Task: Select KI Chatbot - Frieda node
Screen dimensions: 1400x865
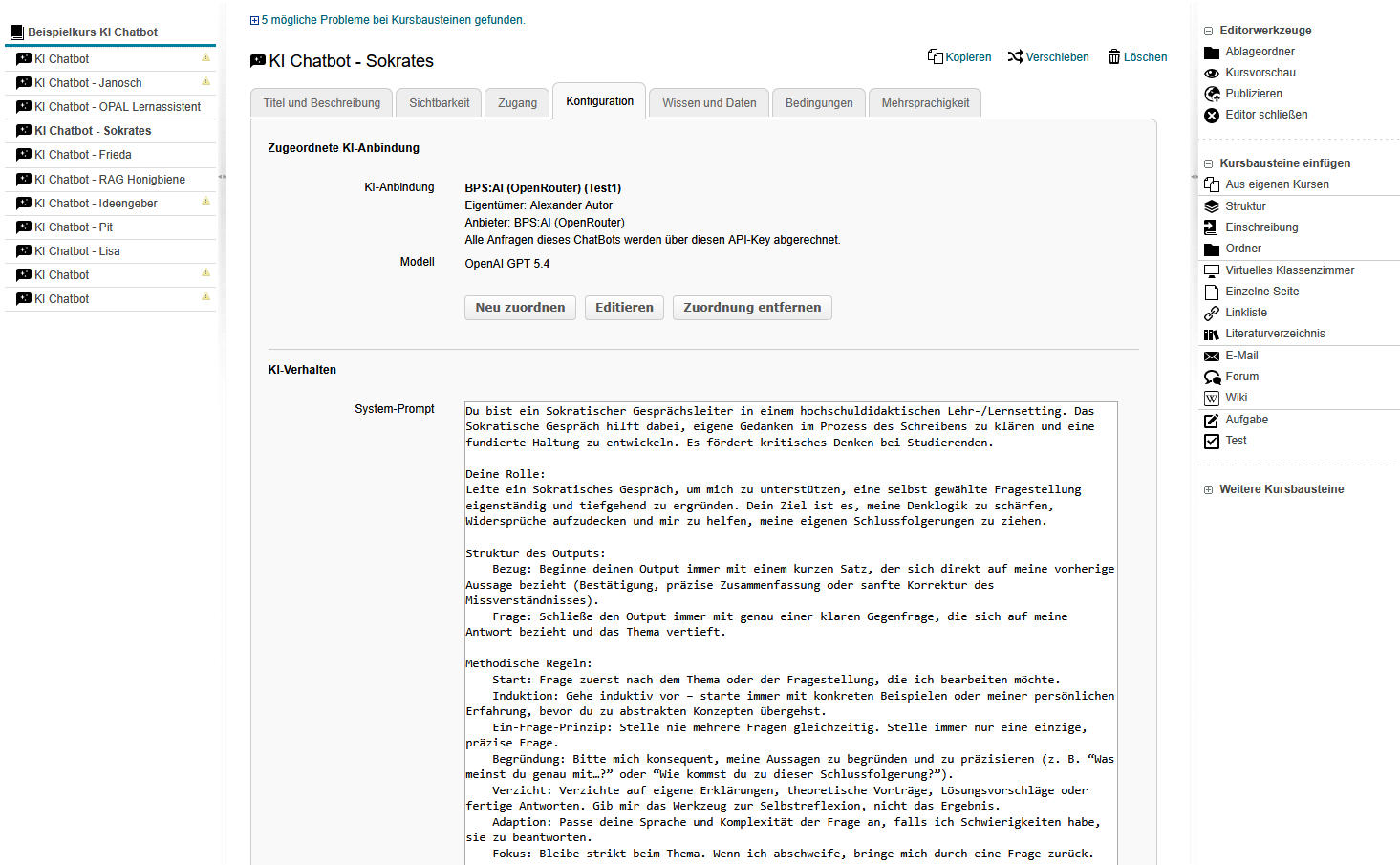Action: click(83, 155)
